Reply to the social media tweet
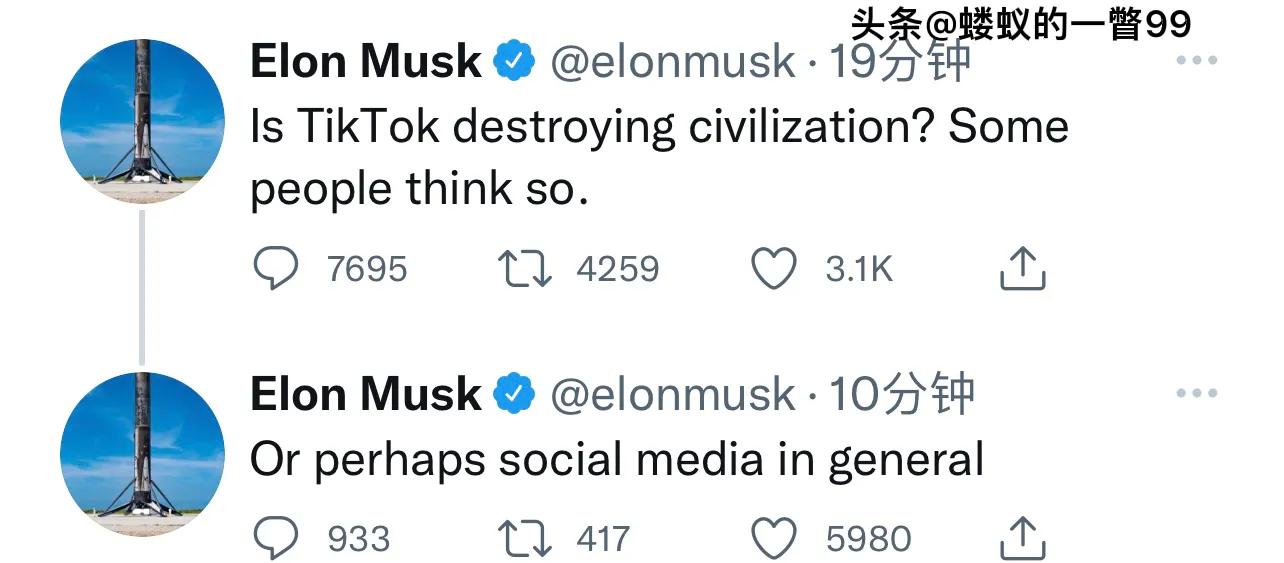Image resolution: width=1284 pixels, height=563 pixels. pyautogui.click(x=275, y=539)
